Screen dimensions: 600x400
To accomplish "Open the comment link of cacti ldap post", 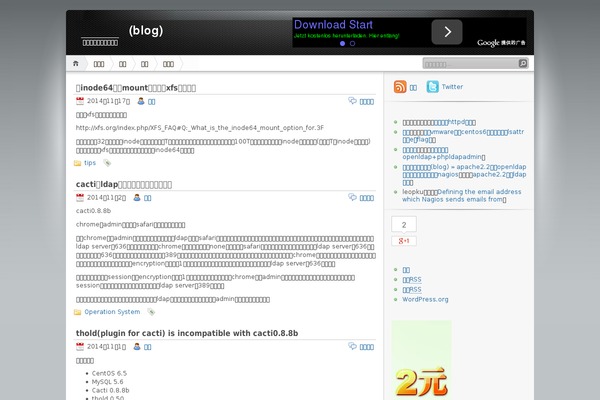I will tap(367, 198).
